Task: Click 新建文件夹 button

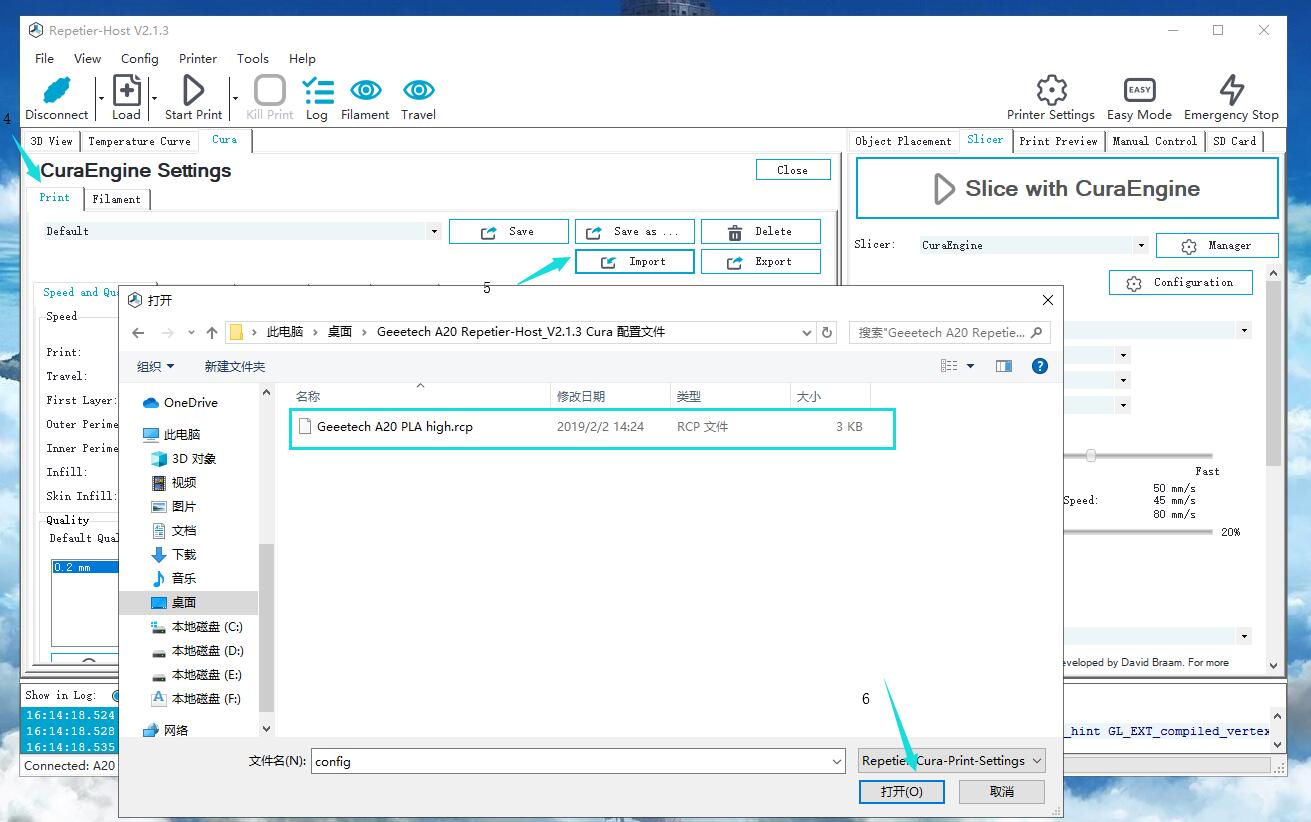Action: pos(235,366)
